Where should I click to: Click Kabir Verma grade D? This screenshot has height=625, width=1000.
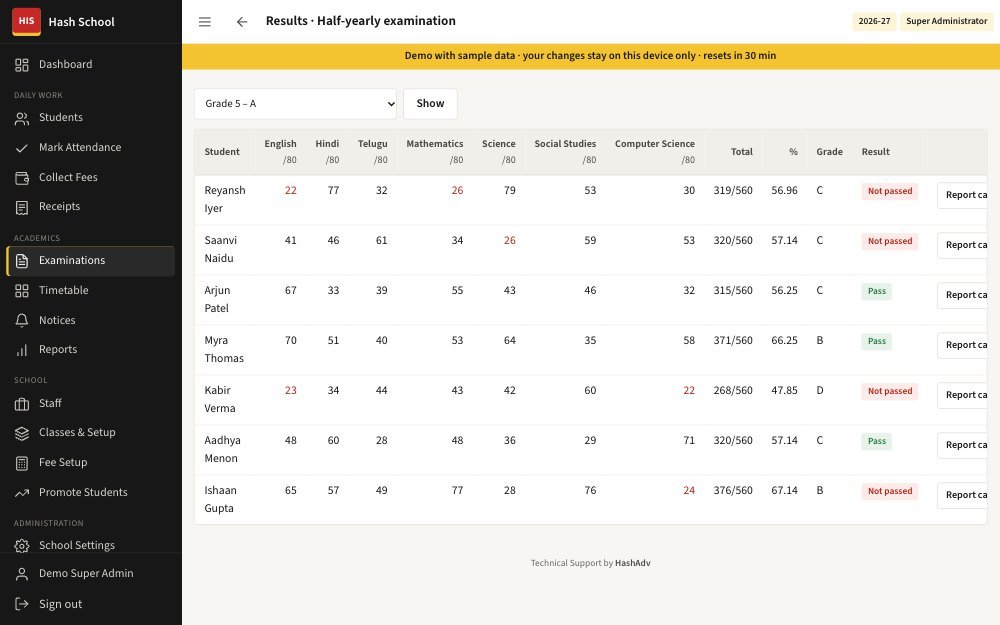pyautogui.click(x=820, y=390)
